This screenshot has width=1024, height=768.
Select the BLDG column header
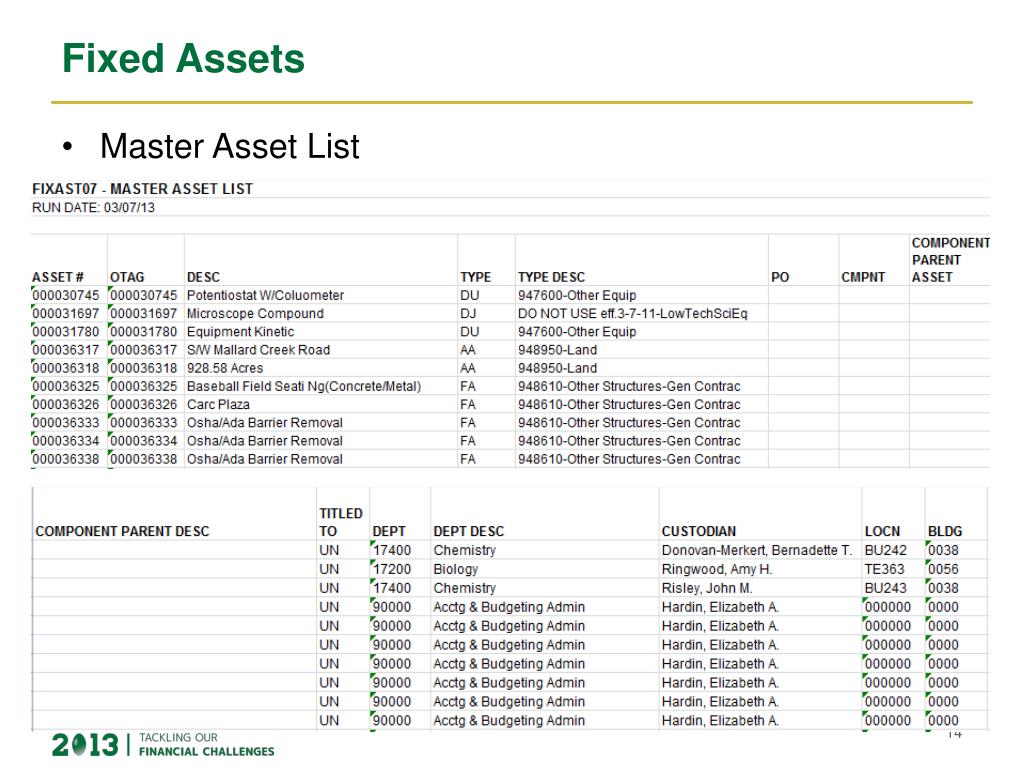coord(945,532)
